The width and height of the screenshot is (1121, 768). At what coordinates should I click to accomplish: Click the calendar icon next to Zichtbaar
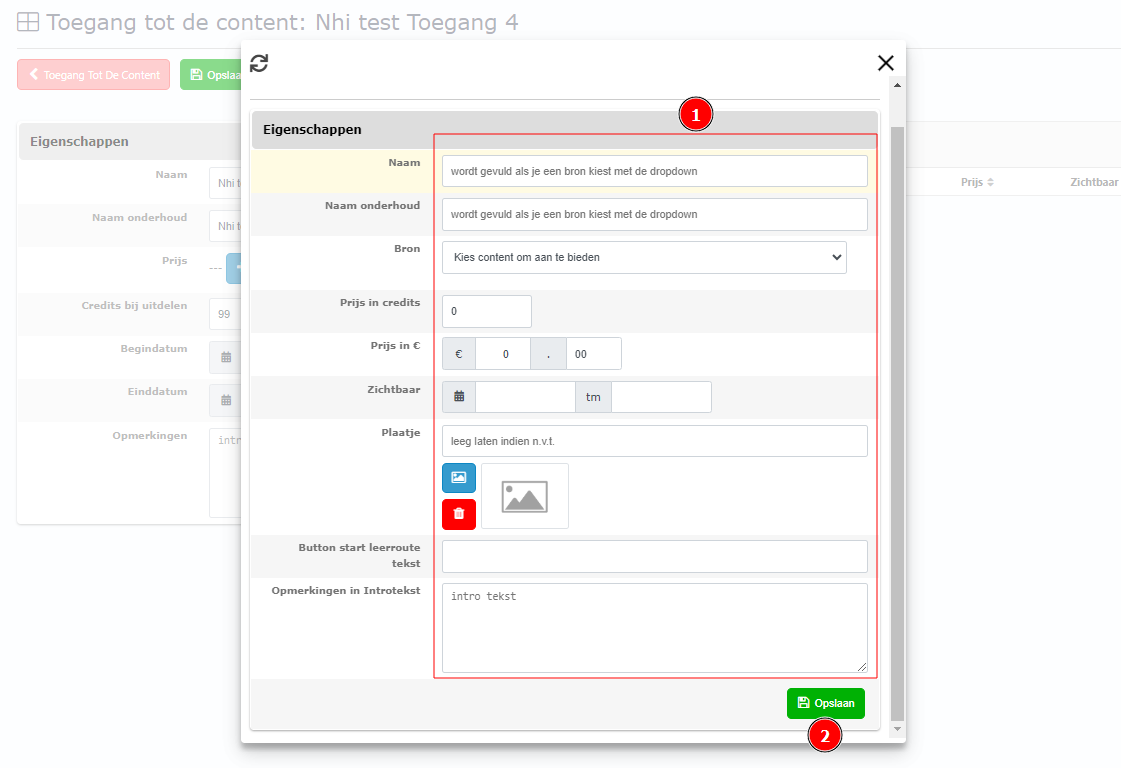(459, 397)
